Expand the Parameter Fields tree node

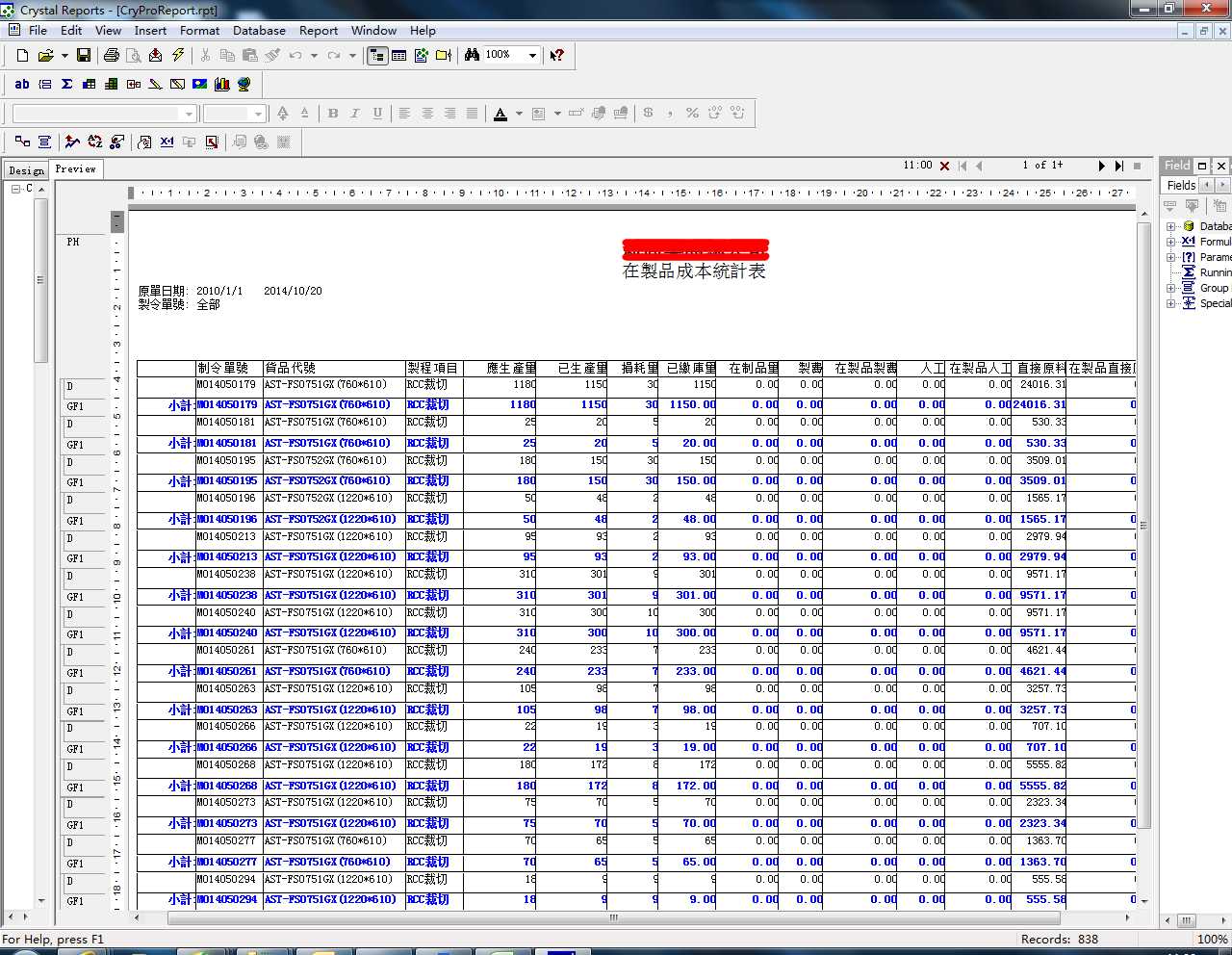pos(1171,257)
